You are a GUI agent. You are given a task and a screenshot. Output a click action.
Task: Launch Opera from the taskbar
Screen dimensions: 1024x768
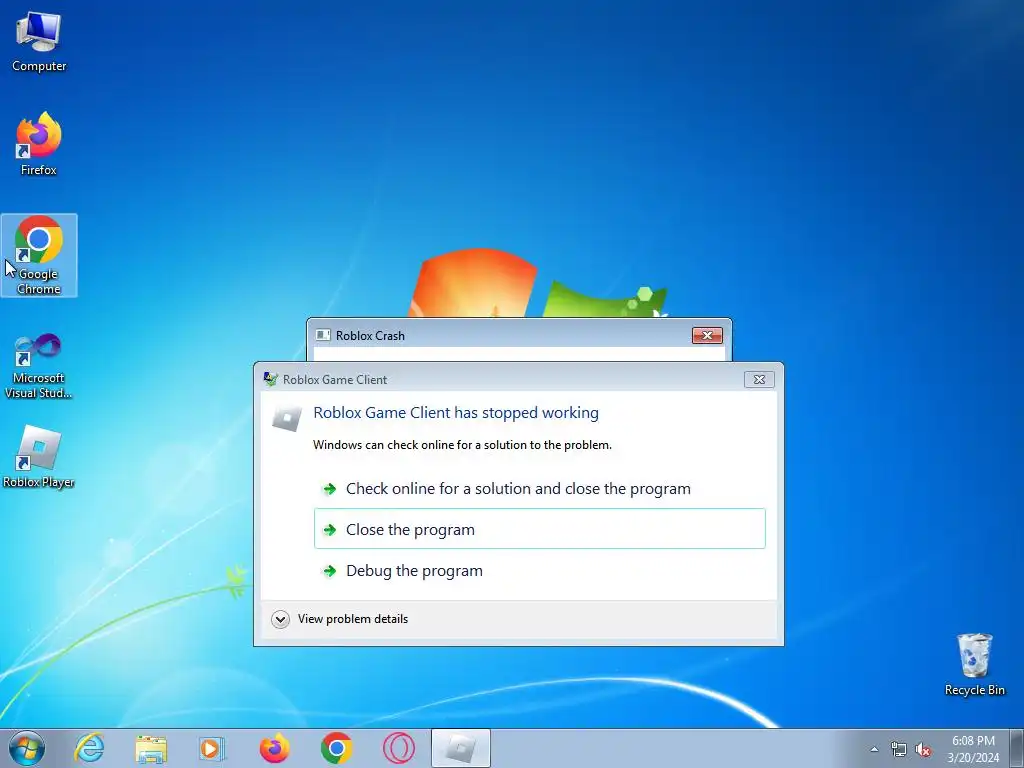398,748
